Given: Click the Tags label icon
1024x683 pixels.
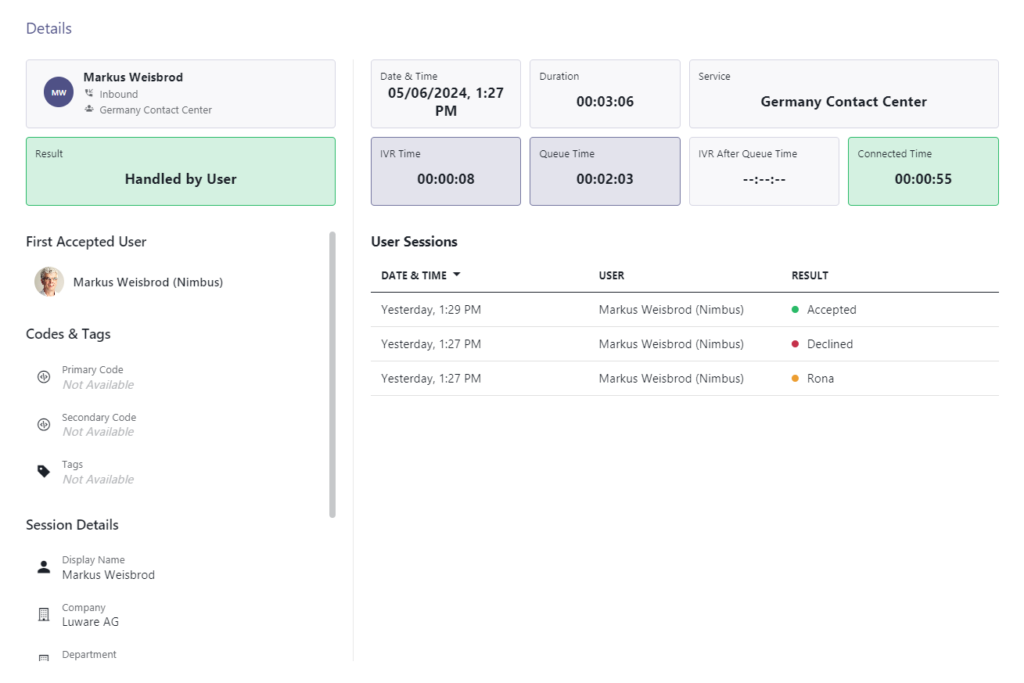Looking at the screenshot, I should tap(43, 471).
